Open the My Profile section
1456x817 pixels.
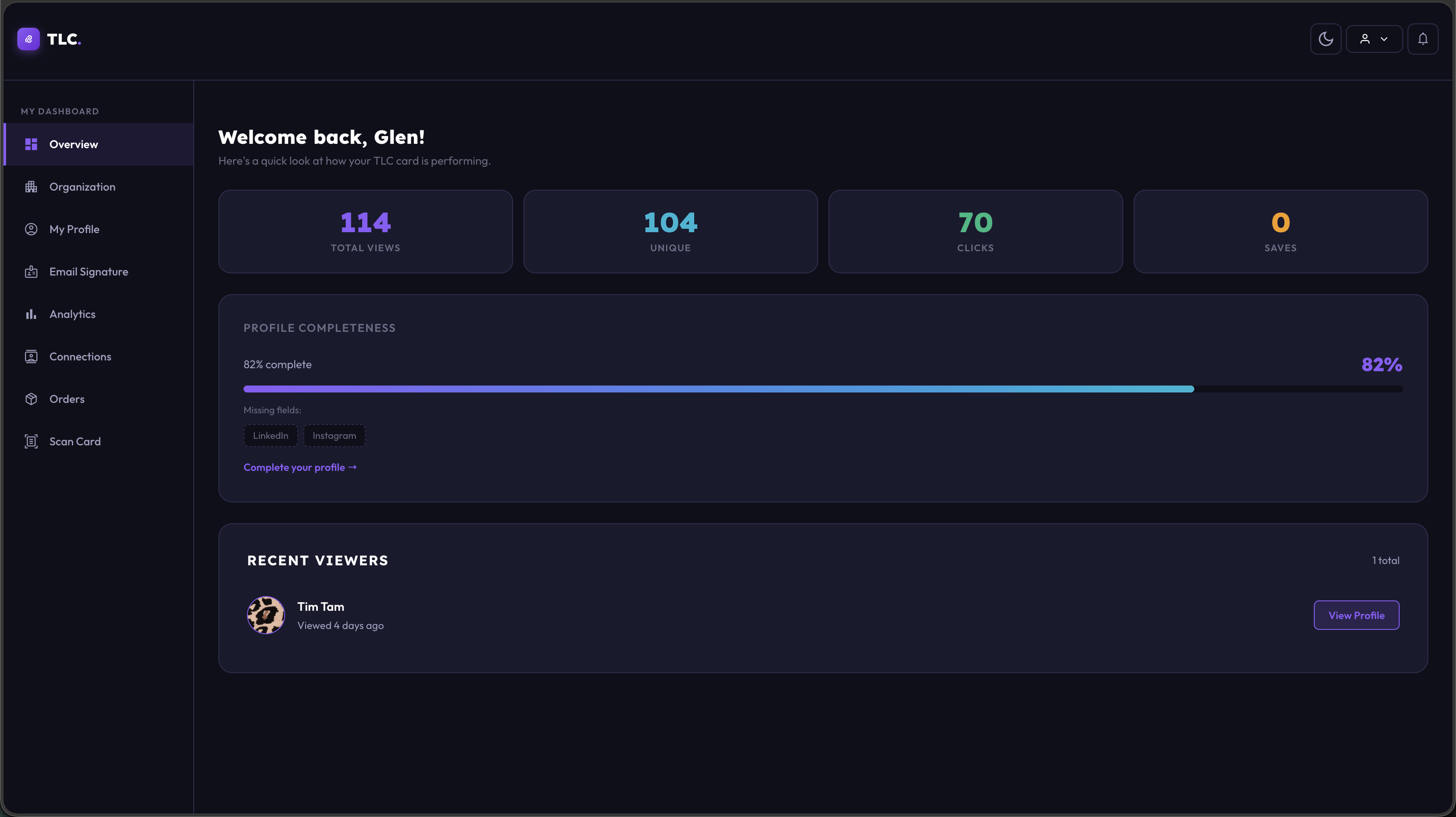pyautogui.click(x=98, y=229)
